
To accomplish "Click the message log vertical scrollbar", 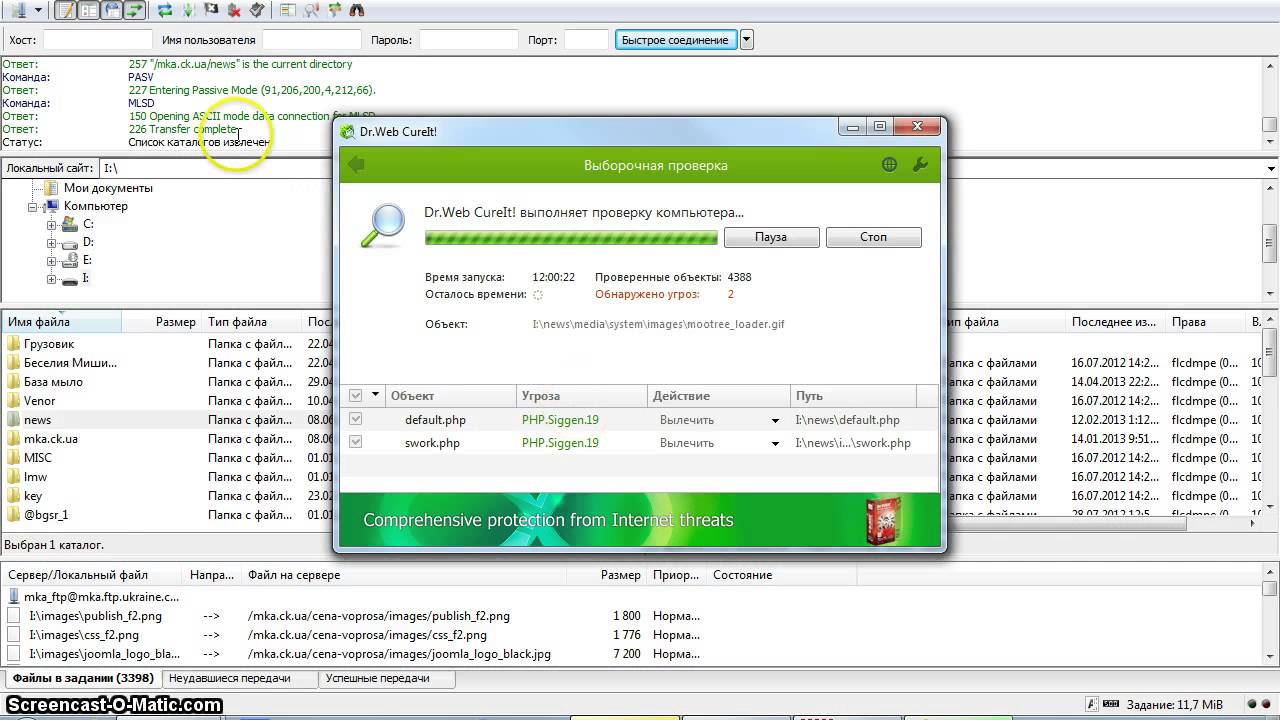I will pos(1270,103).
